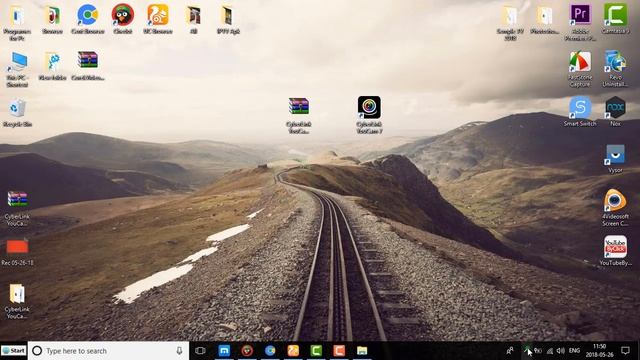Launch FastStone Capture from the desktop
Viewport: 640px width, 360px height.
580,62
